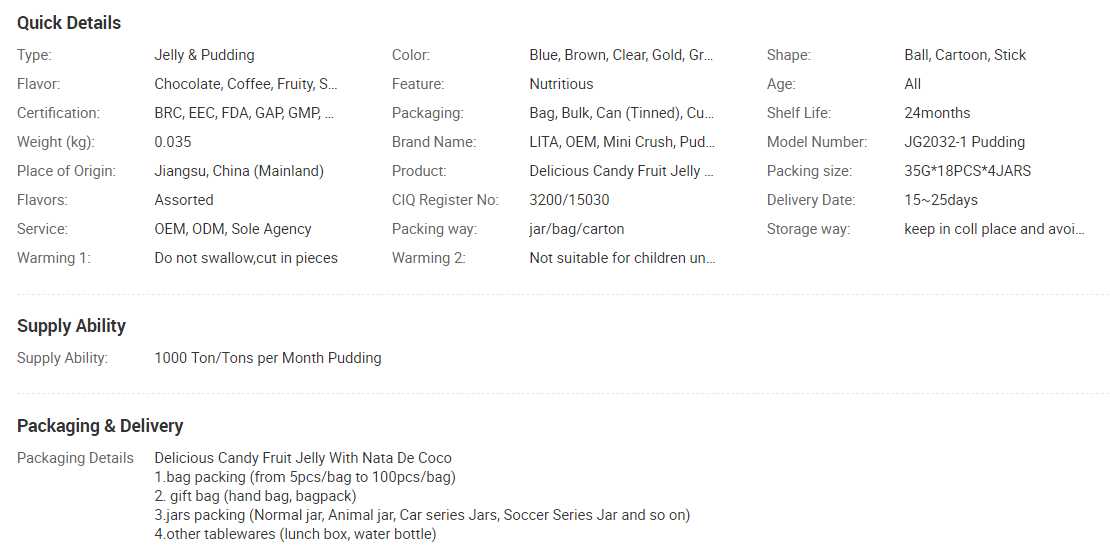This screenshot has height=552, width=1110.
Task: Click the 1000 Ton/Tons per Month text
Action: (x=267, y=358)
